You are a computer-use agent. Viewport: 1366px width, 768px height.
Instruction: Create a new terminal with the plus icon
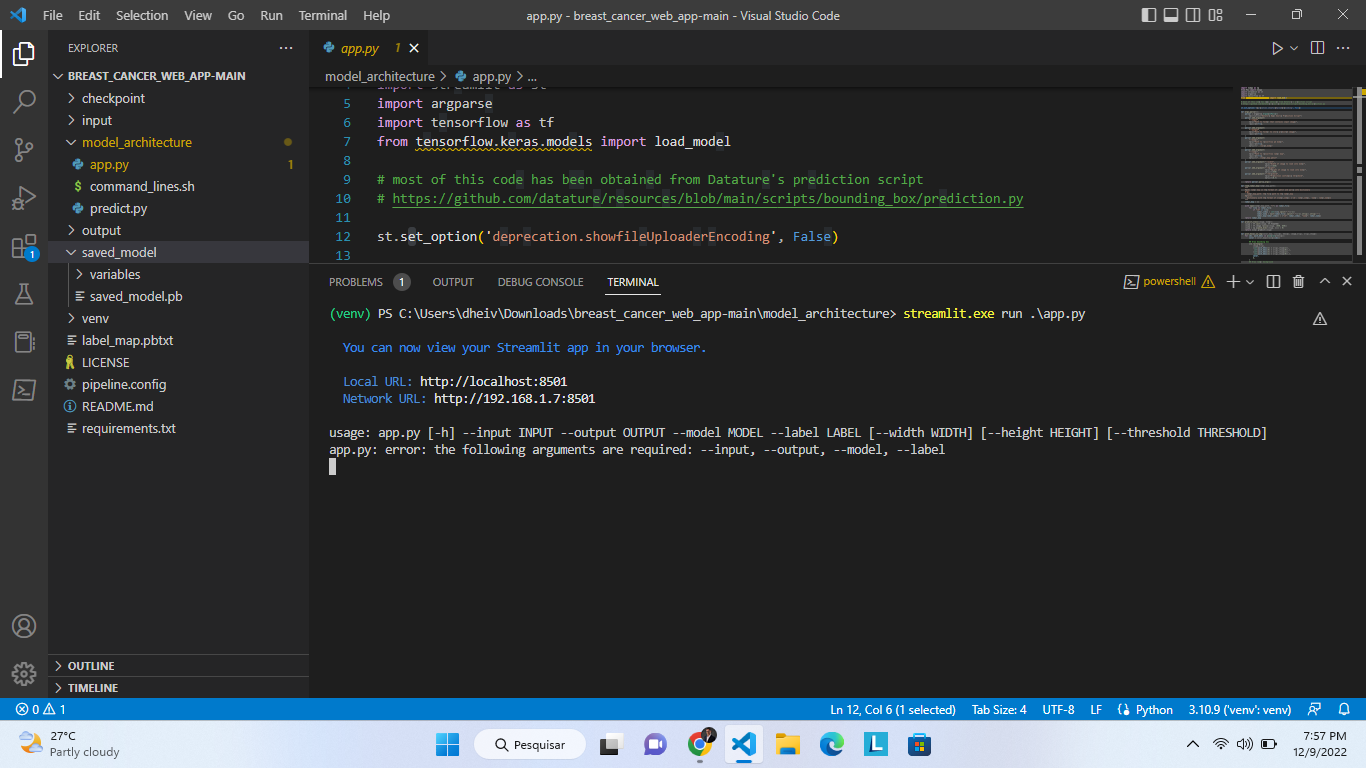click(1232, 281)
